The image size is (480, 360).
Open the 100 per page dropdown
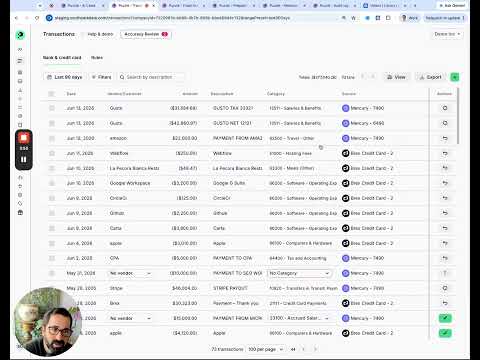(265, 349)
